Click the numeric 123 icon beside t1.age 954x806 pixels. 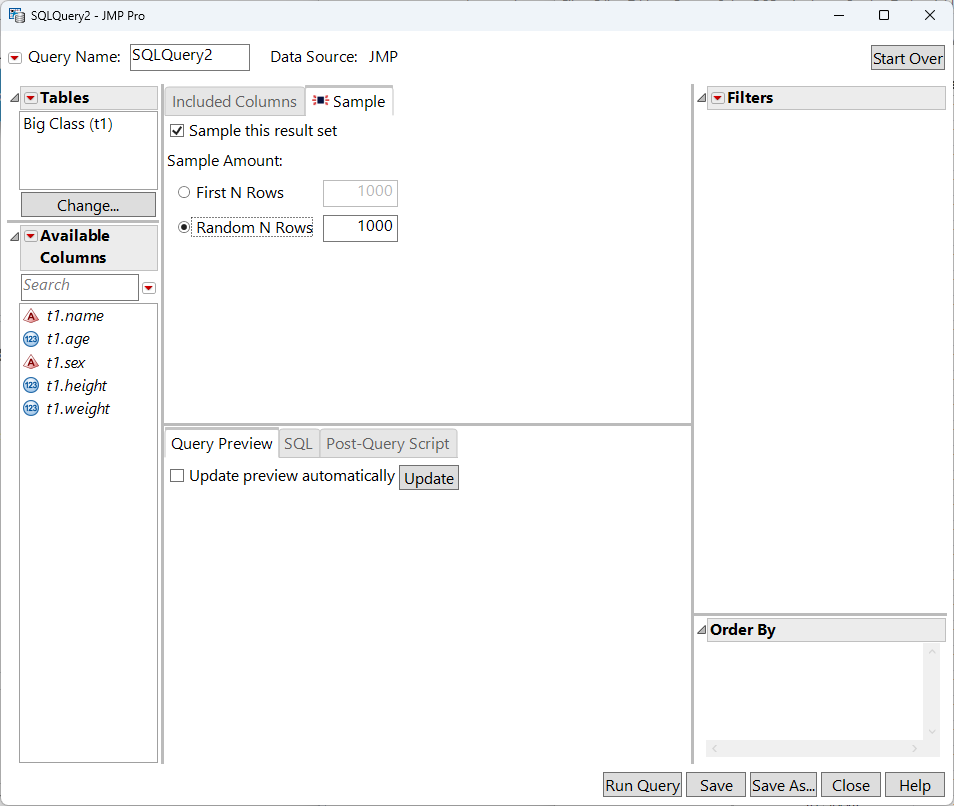pos(31,339)
